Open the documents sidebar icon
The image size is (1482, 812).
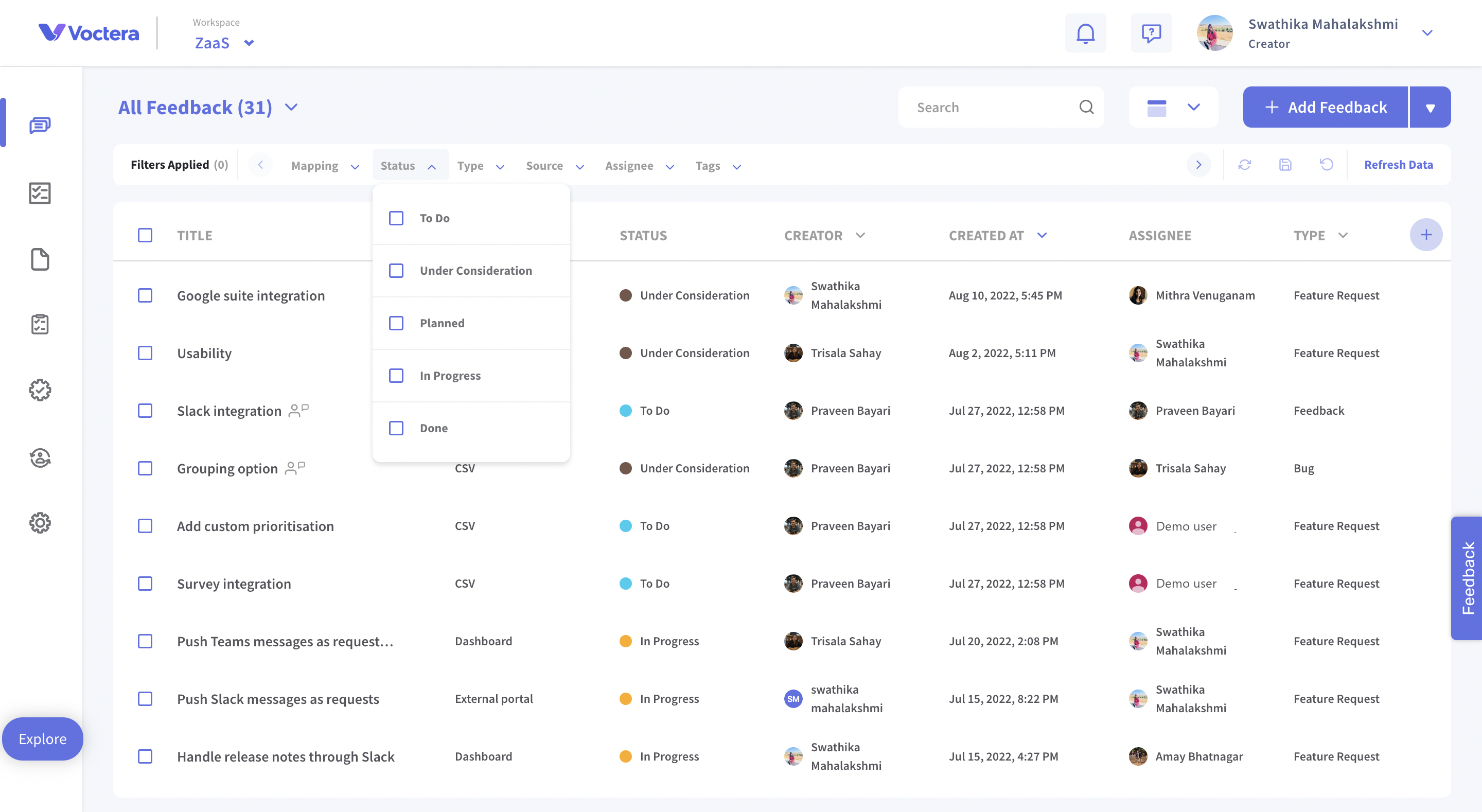[40, 259]
